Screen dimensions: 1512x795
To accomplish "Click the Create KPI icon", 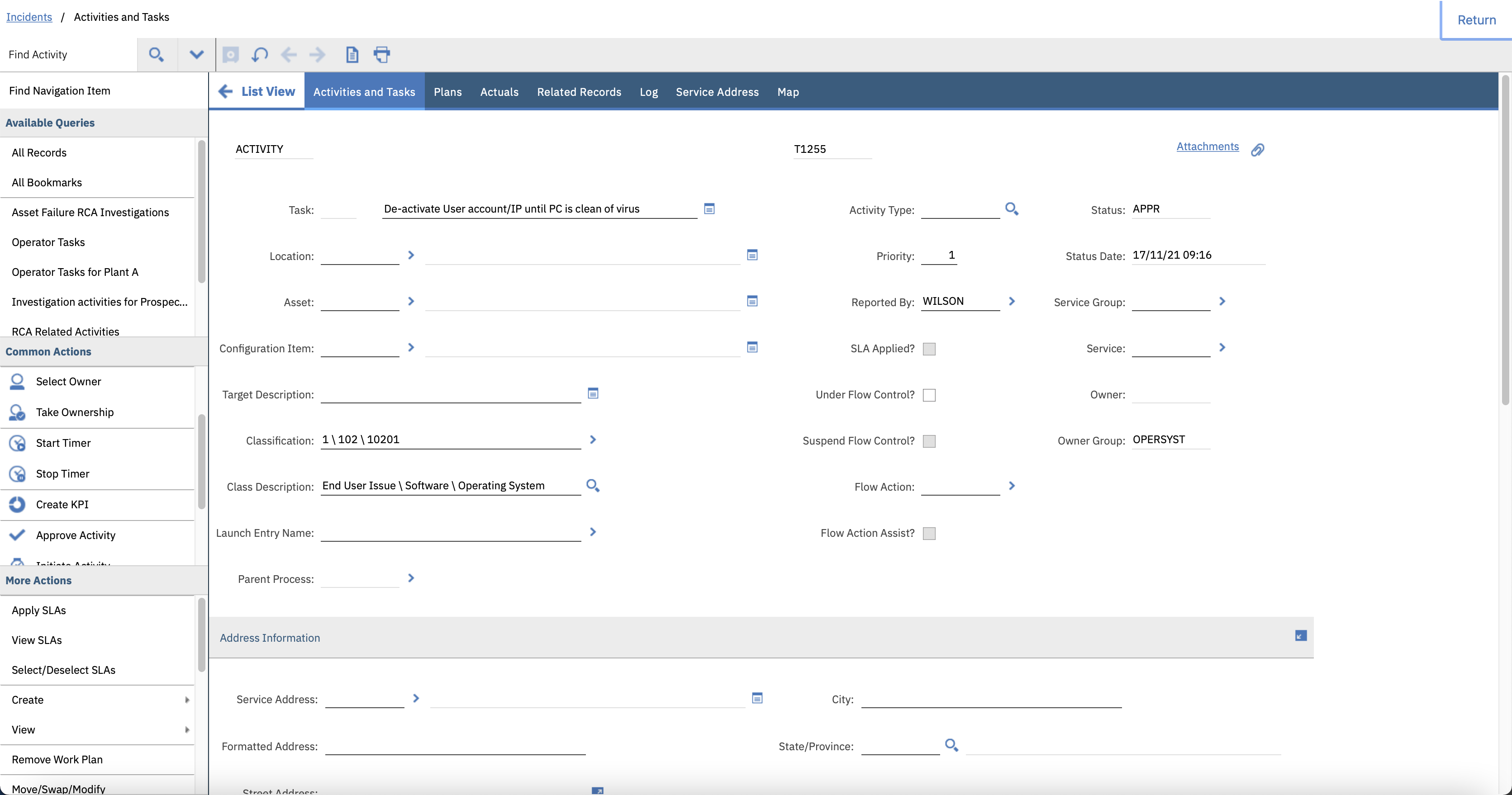I will (x=18, y=505).
